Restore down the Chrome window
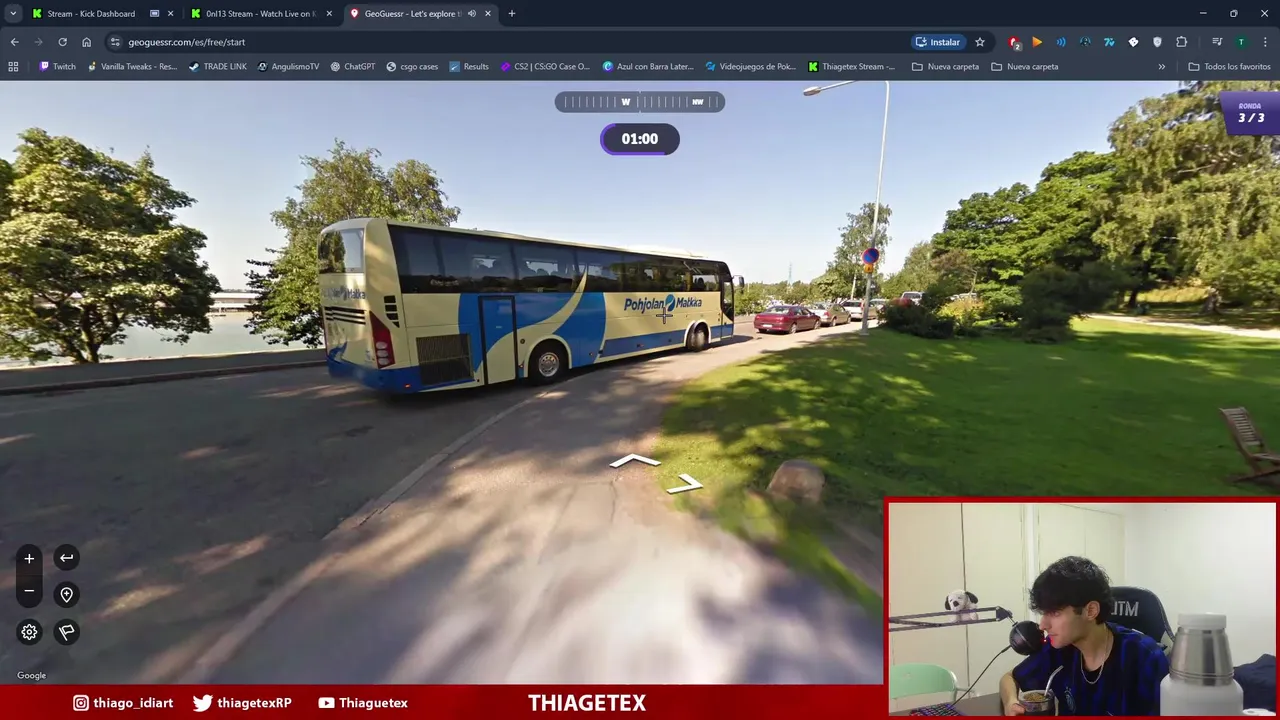 point(1233,13)
